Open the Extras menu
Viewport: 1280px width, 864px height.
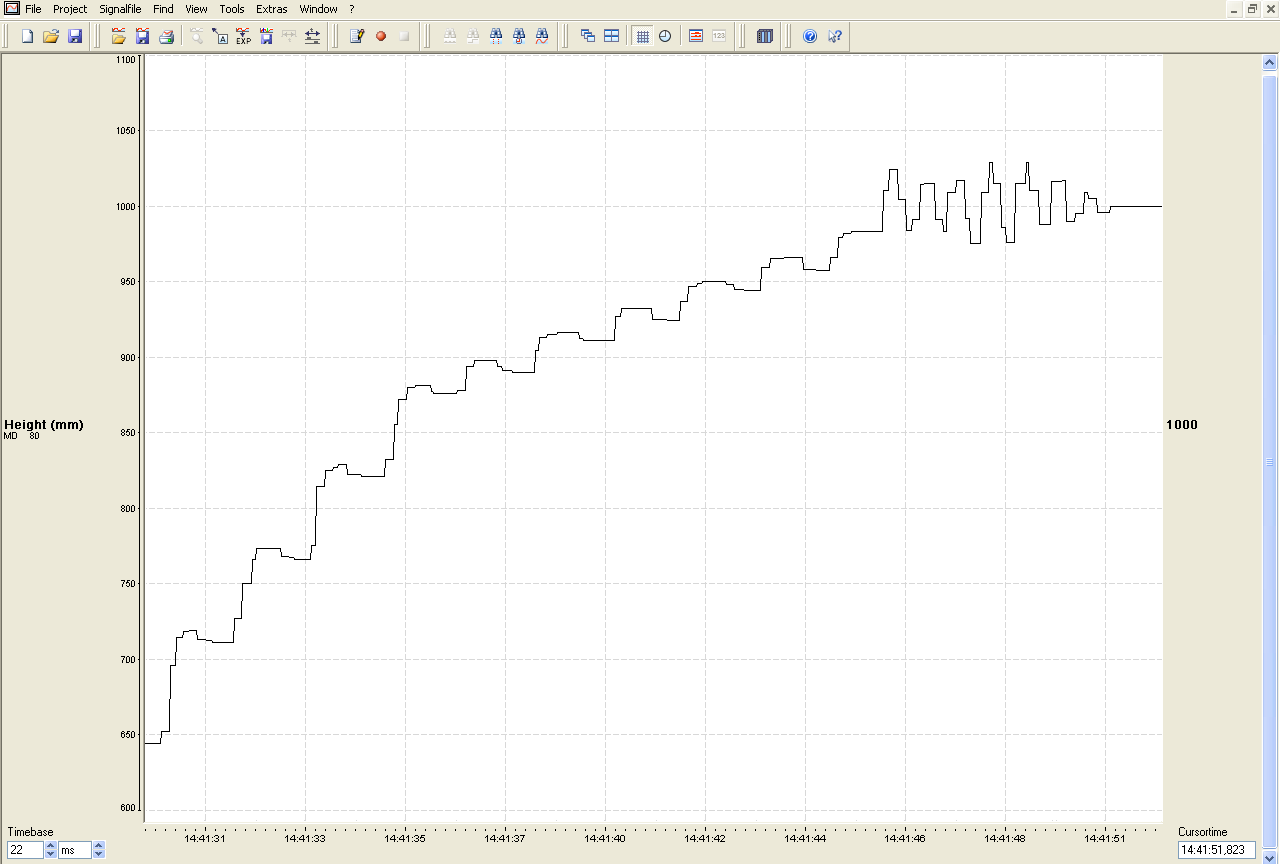point(272,9)
